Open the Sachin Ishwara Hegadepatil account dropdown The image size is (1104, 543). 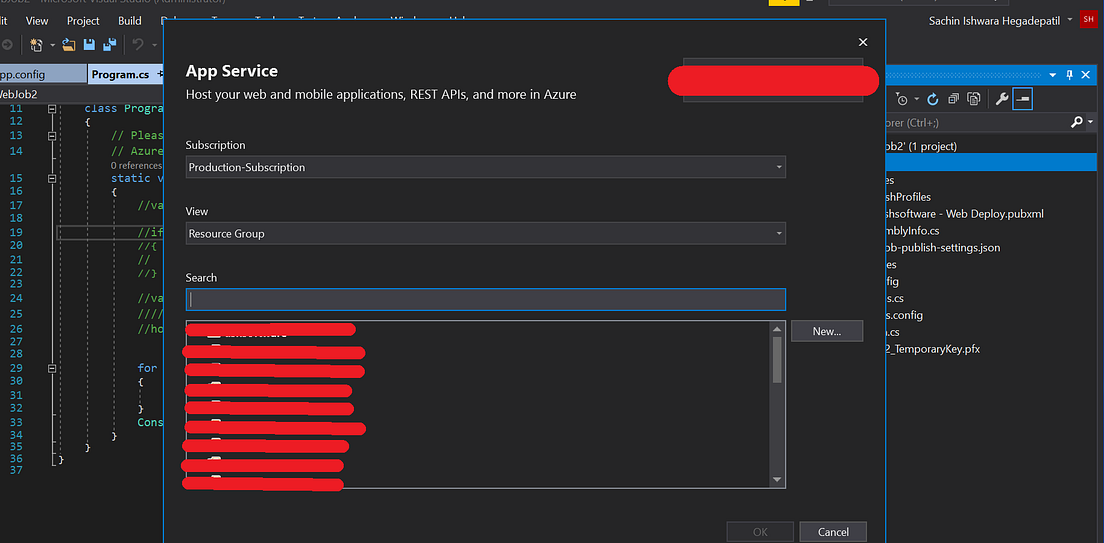coord(1070,20)
